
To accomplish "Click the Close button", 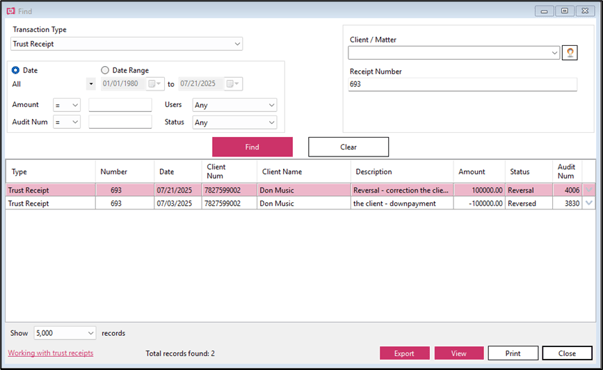I will tap(567, 353).
